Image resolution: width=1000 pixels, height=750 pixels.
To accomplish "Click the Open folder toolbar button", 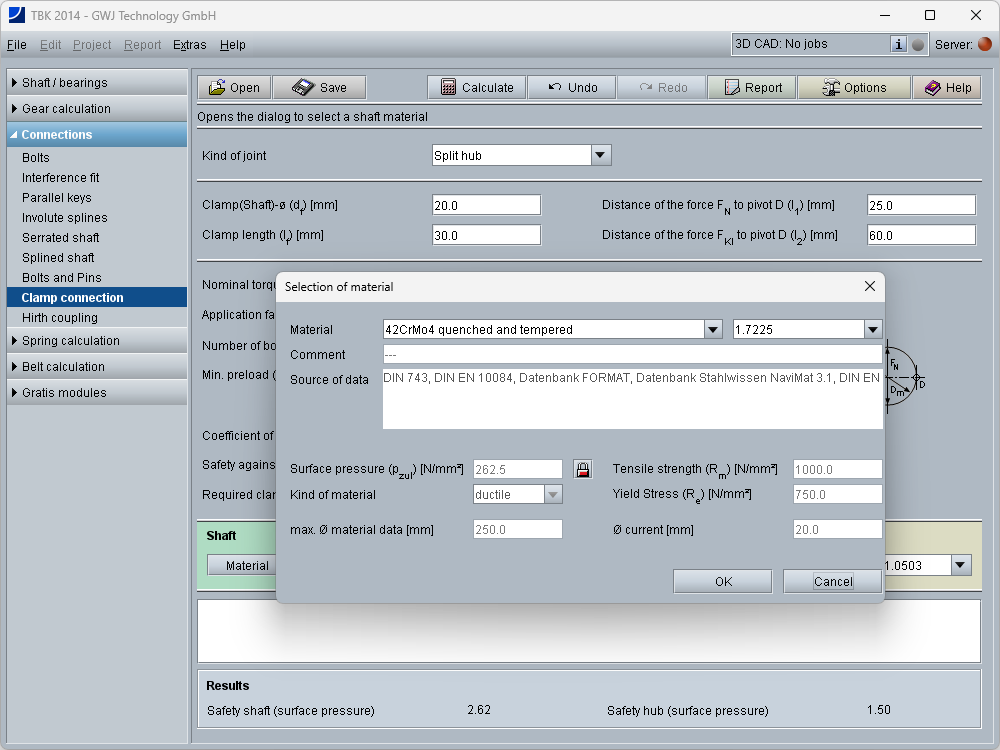I will [233, 88].
